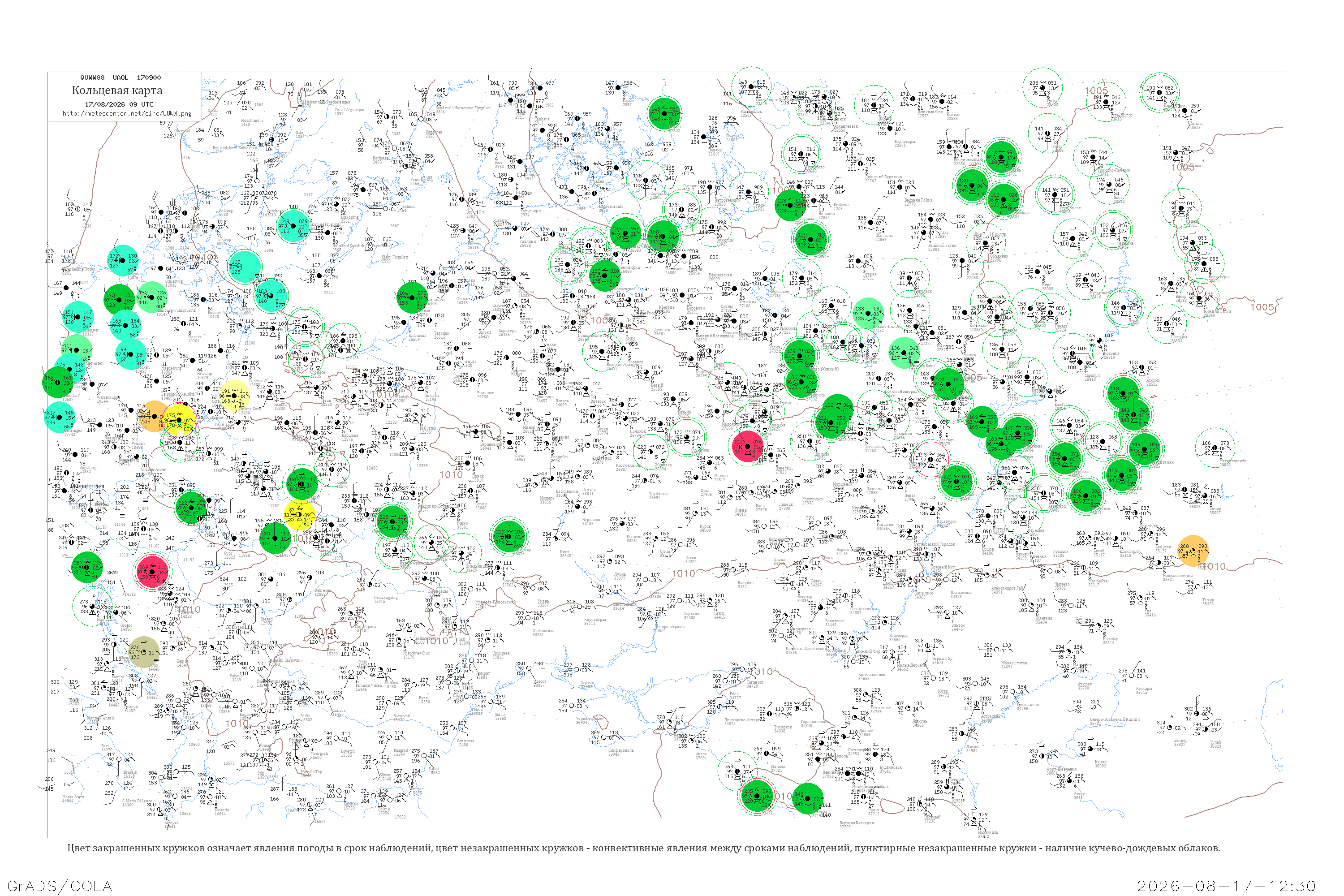Click the station label "Орел"

[706, 491]
